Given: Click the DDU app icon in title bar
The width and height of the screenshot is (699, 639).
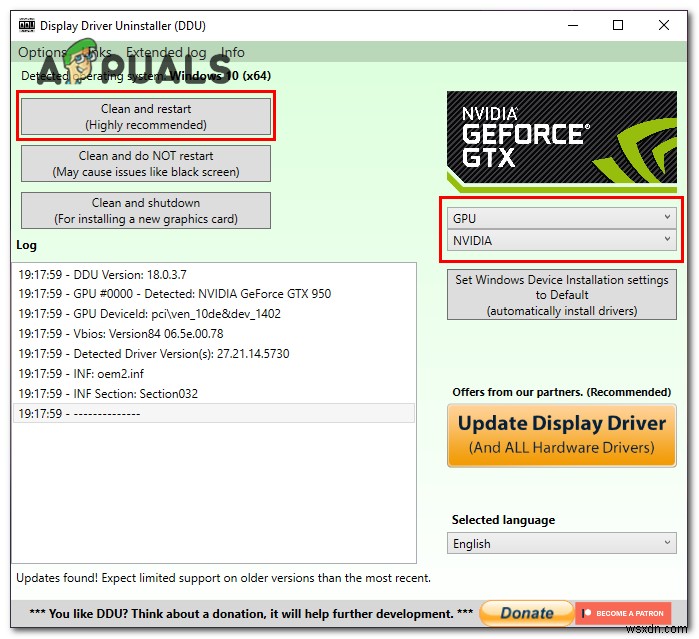Looking at the screenshot, I should click(x=27, y=25).
